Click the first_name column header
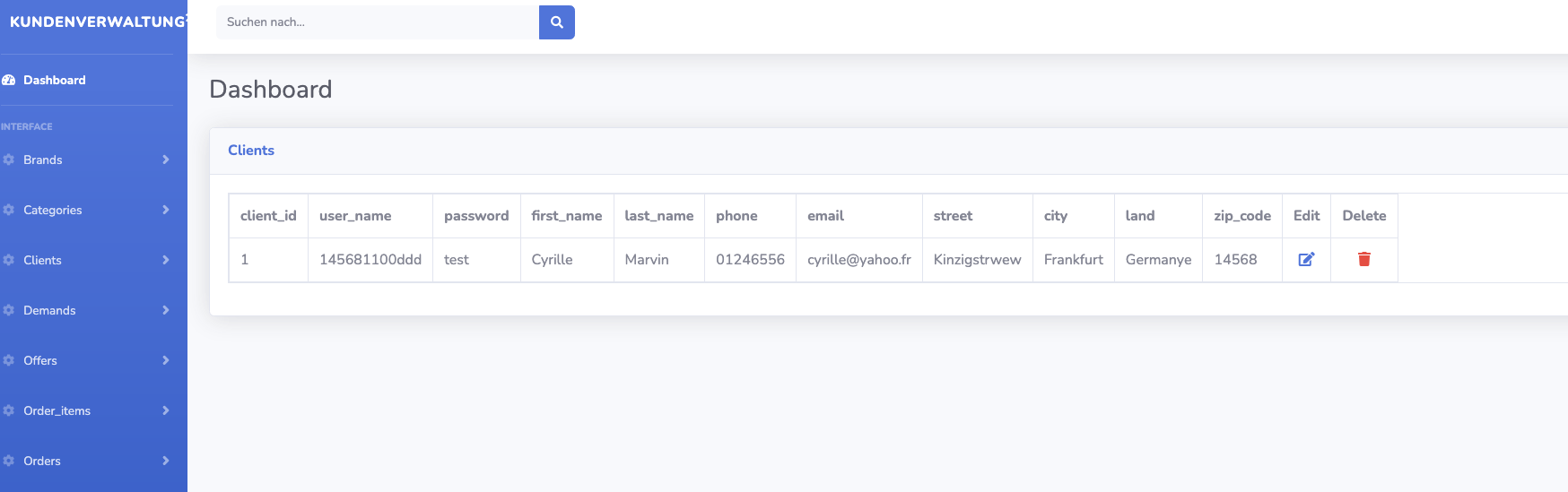This screenshot has height=492, width=1568. pos(567,216)
